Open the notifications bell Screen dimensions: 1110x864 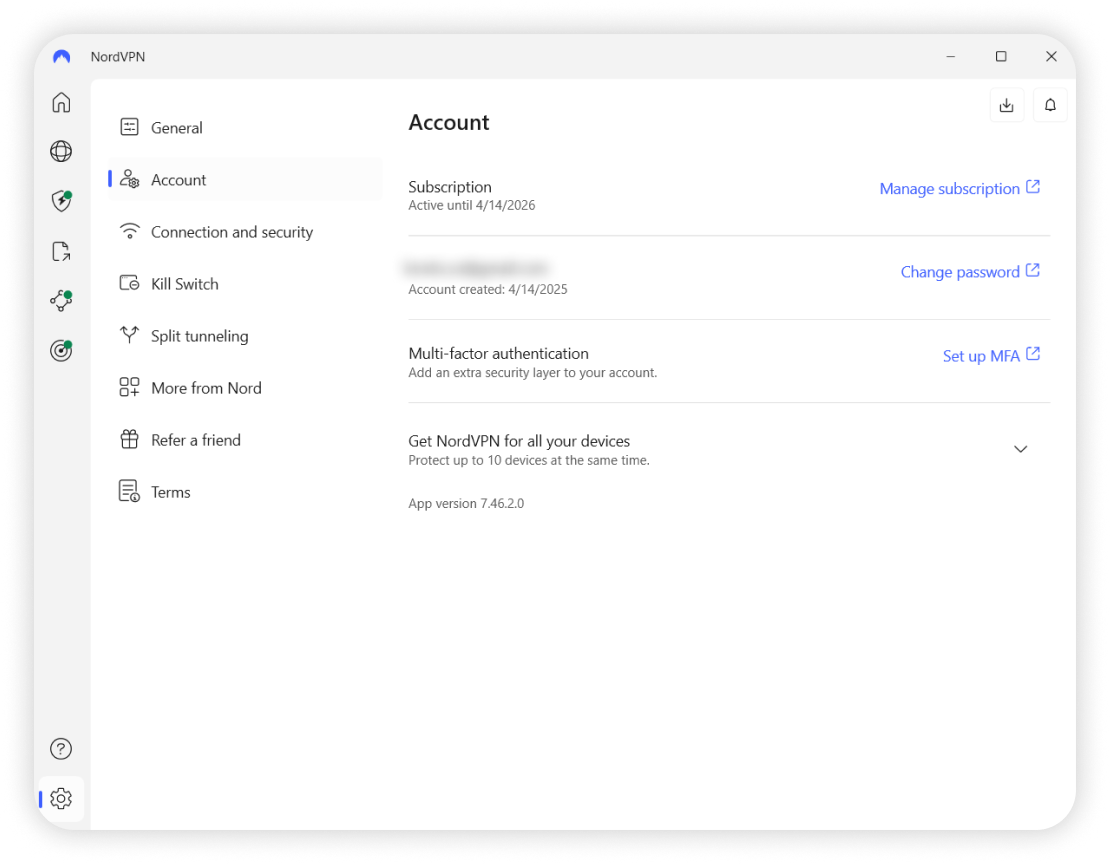1050,105
